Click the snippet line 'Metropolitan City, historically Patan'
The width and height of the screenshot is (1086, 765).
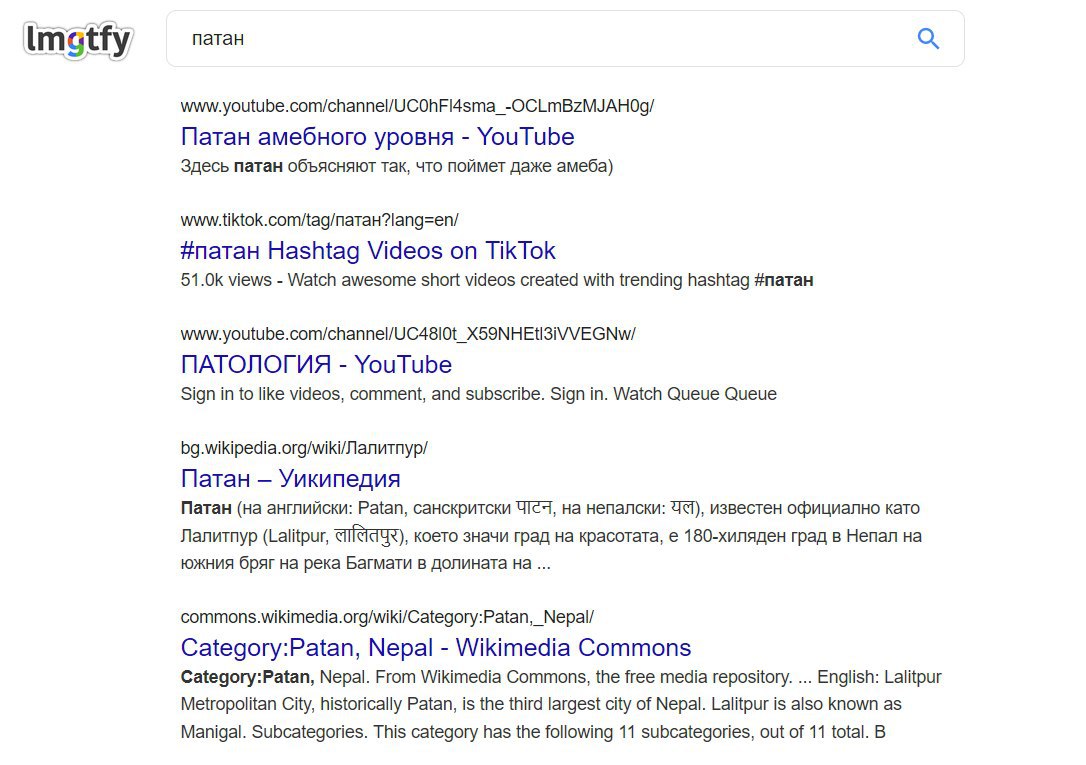(x=541, y=704)
